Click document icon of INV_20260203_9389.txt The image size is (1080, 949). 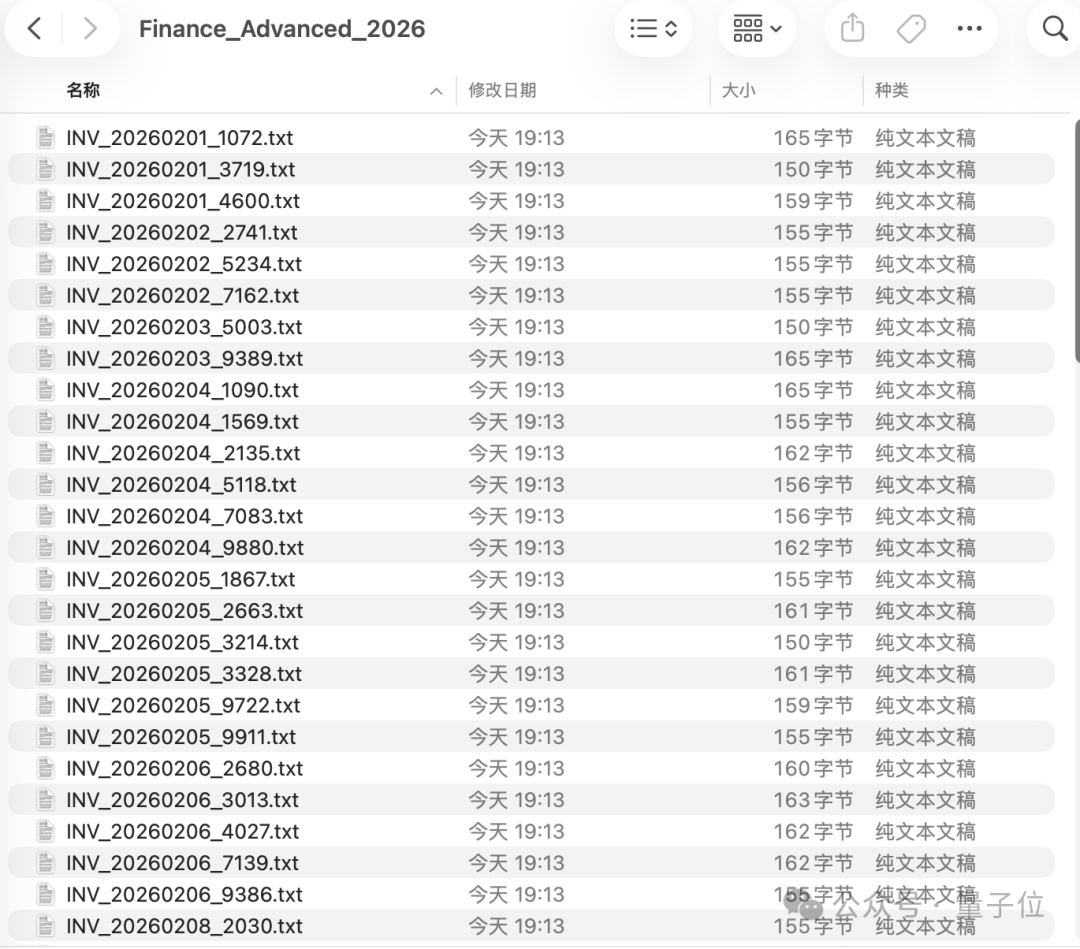(x=45, y=359)
